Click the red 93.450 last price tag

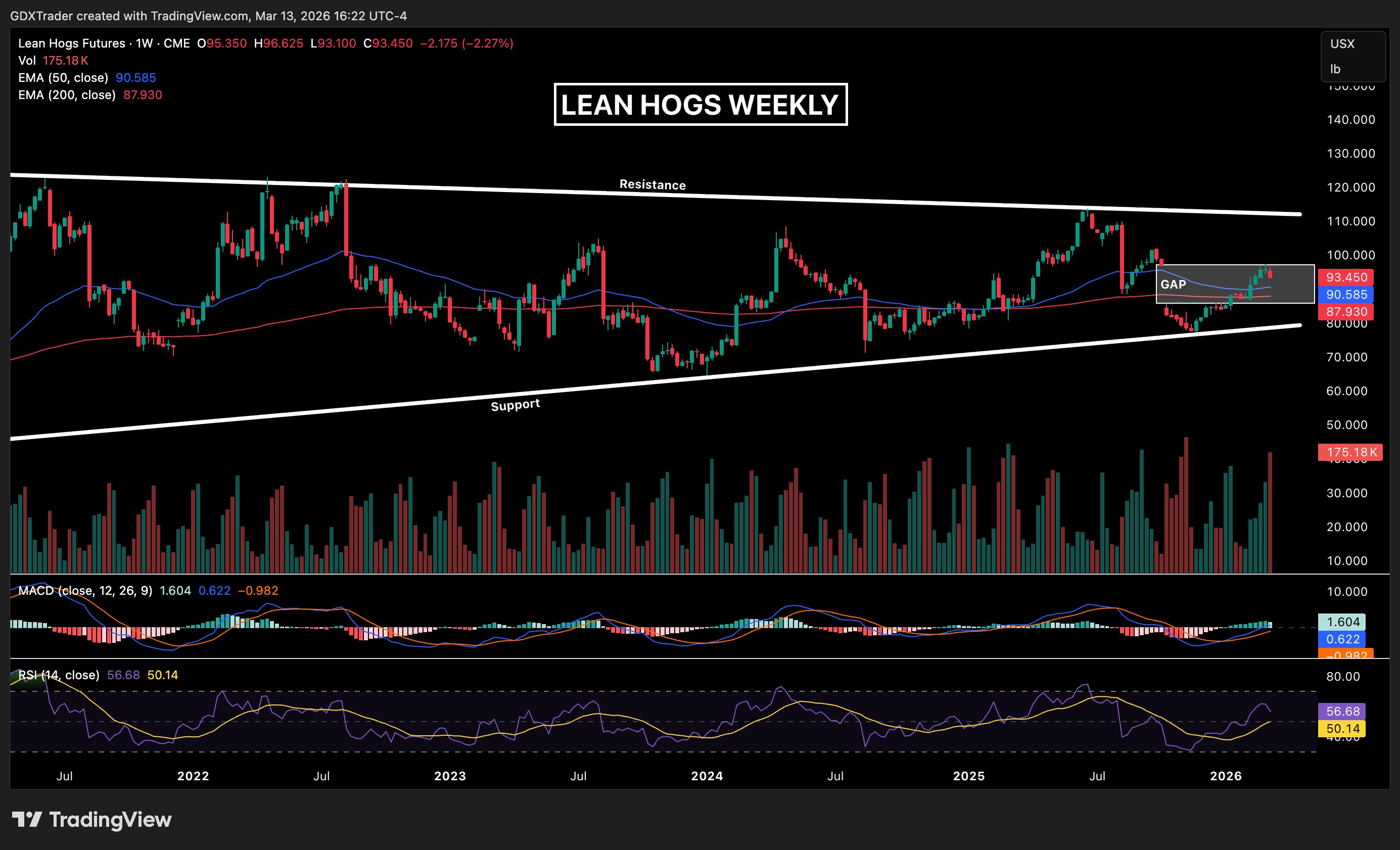[x=1345, y=277]
